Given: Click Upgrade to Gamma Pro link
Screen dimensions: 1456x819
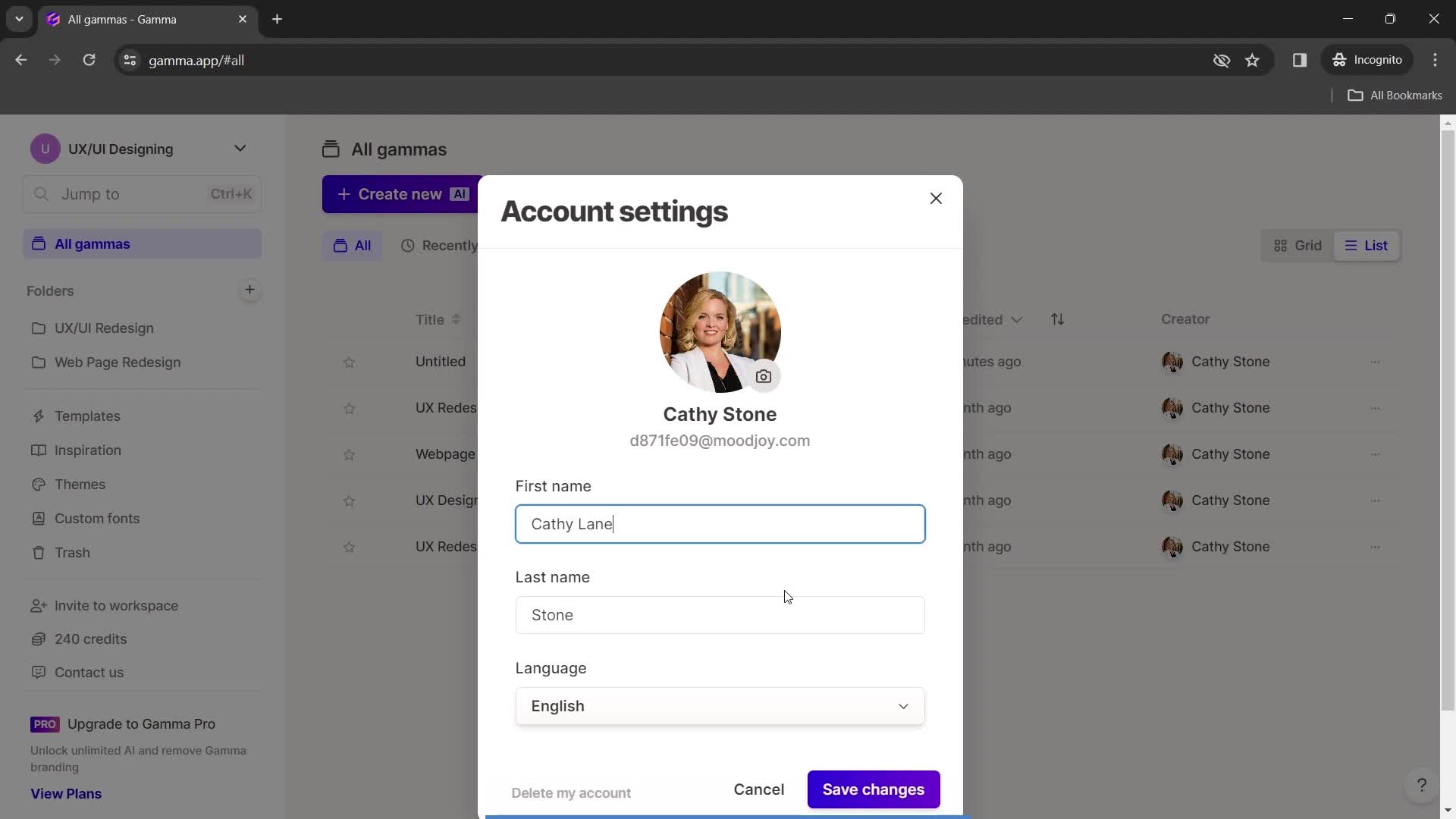Looking at the screenshot, I should click(x=140, y=724).
